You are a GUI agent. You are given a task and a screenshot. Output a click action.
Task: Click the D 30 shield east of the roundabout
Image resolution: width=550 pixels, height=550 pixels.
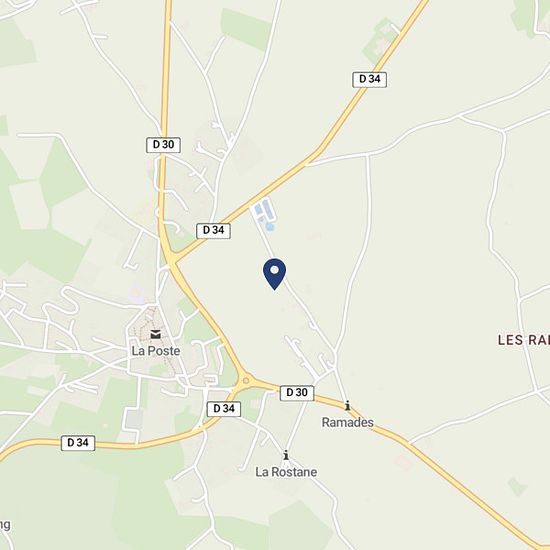pyautogui.click(x=297, y=393)
